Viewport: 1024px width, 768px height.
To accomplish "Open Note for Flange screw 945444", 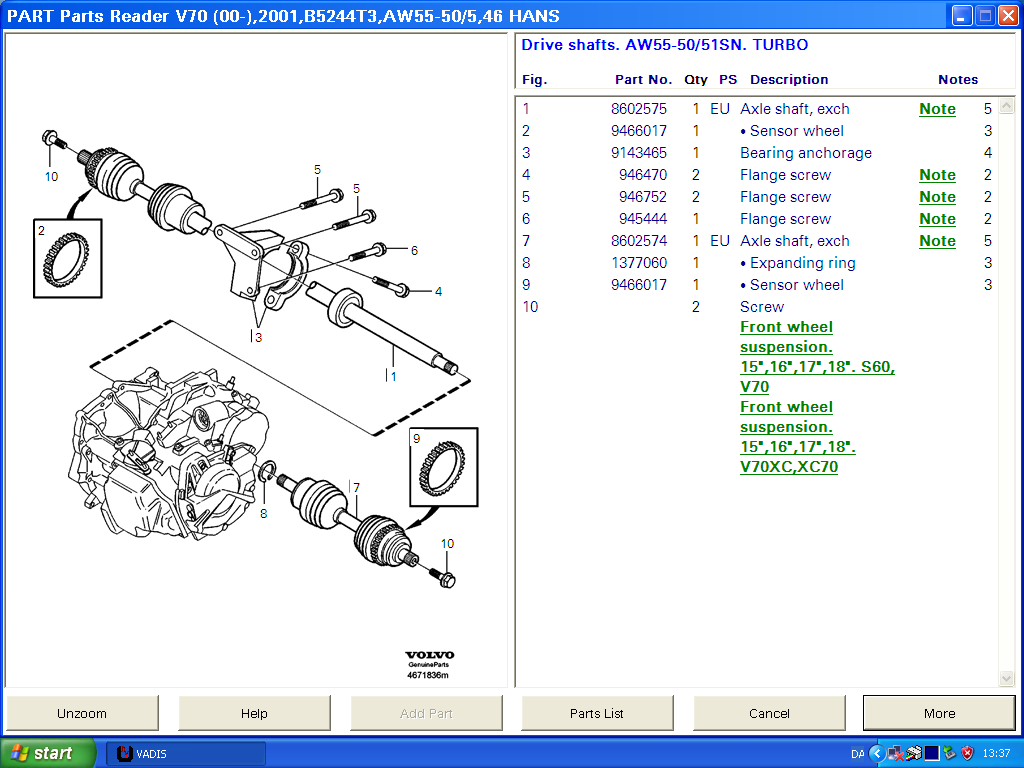I will 937,219.
